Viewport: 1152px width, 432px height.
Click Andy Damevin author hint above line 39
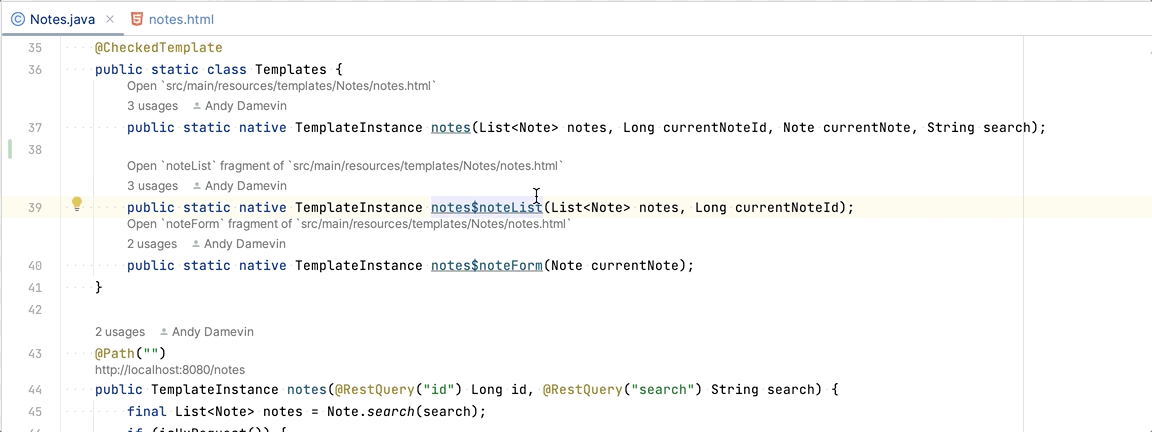pos(240,186)
